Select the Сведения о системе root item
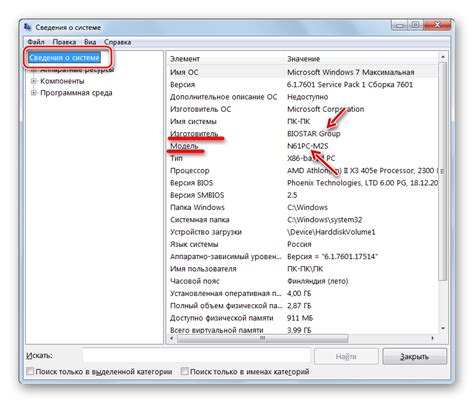This screenshot has height=403, width=474. click(64, 58)
